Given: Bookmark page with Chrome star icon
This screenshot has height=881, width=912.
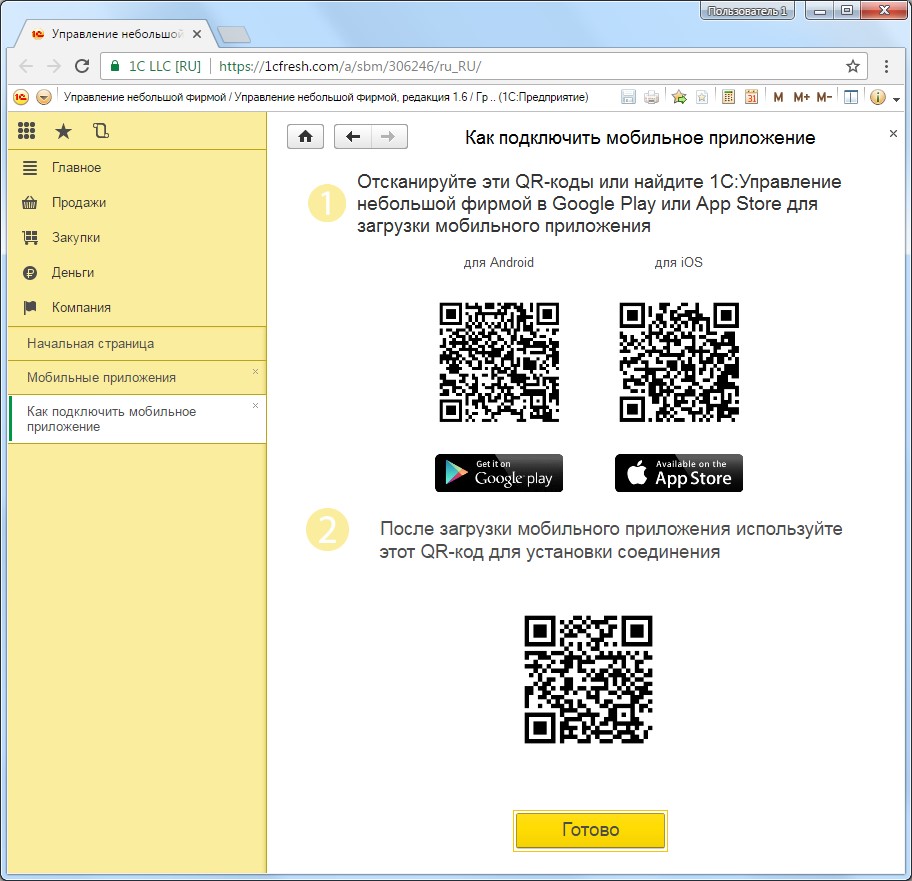Looking at the screenshot, I should pyautogui.click(x=852, y=66).
